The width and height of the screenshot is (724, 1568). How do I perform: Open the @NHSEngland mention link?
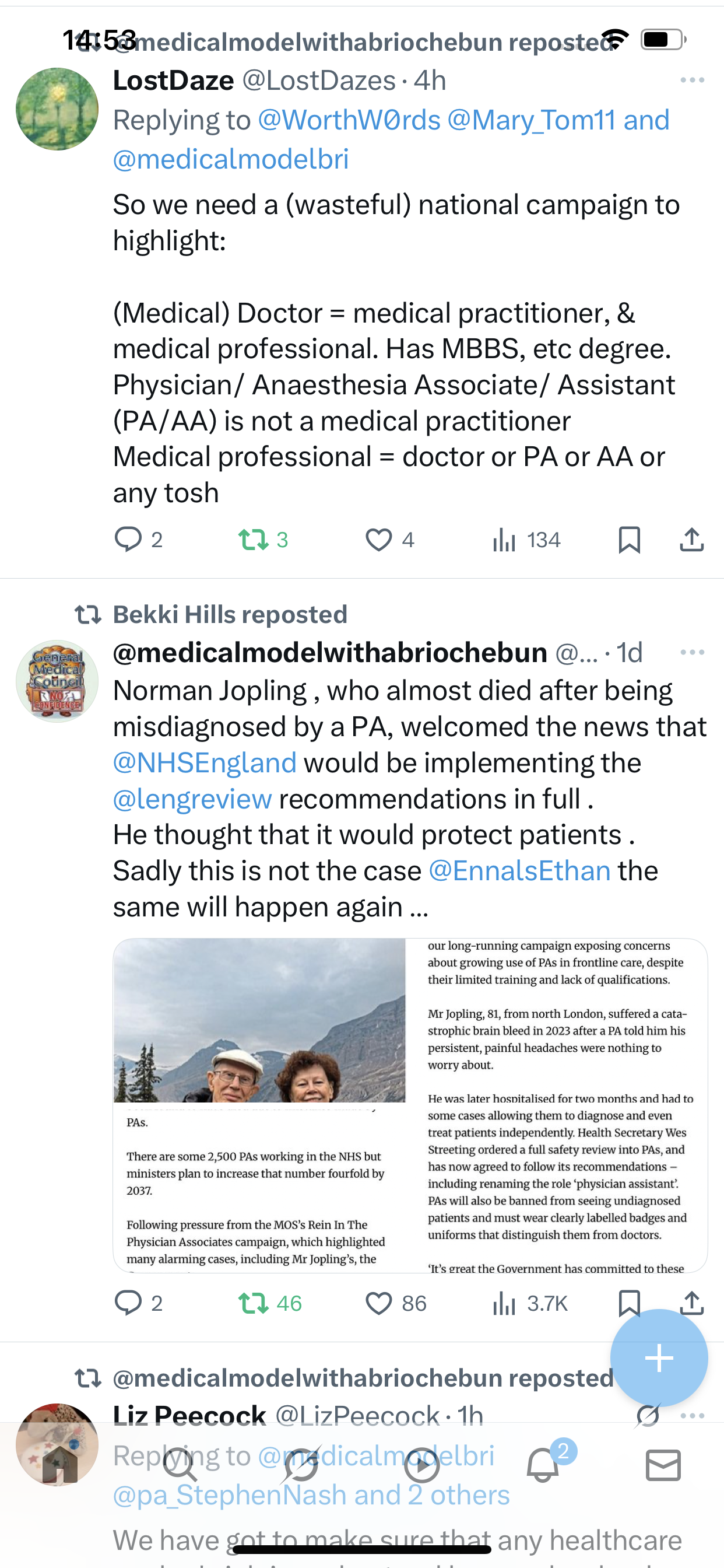click(205, 762)
